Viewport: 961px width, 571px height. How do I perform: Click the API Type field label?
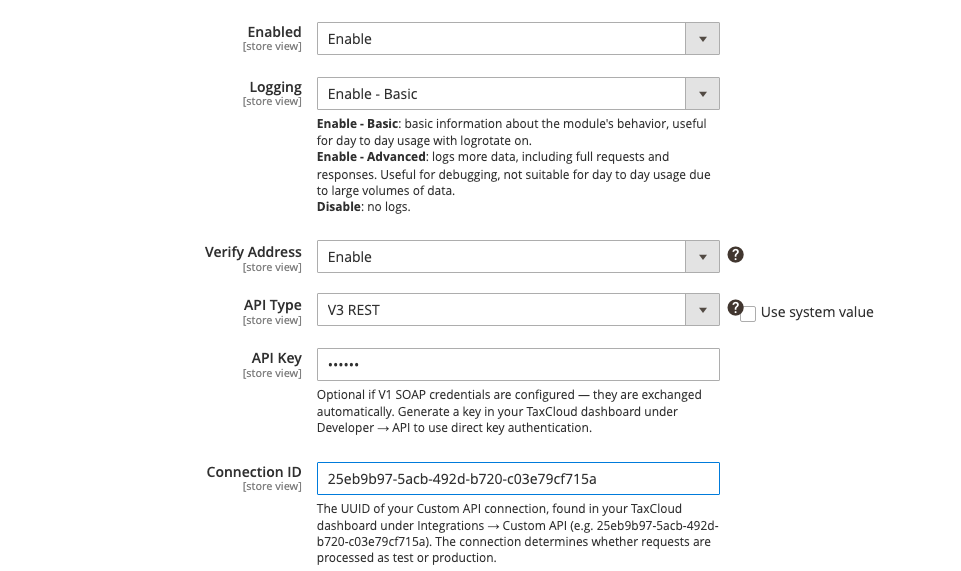click(273, 305)
